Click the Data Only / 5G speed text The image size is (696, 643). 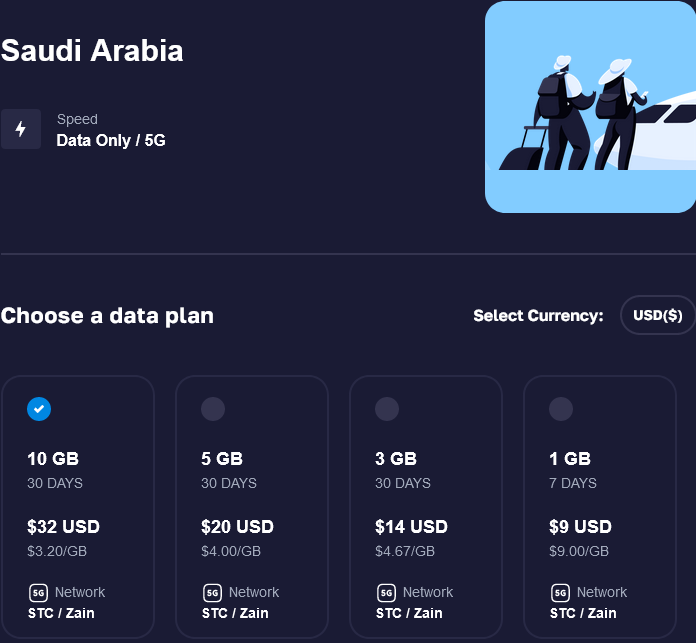point(111,140)
